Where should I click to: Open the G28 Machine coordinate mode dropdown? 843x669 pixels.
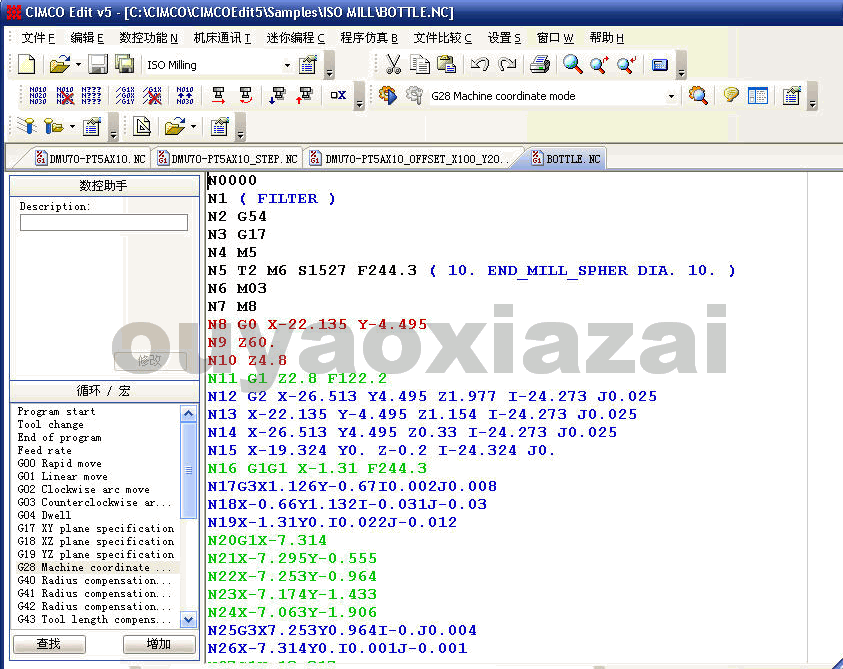click(671, 96)
